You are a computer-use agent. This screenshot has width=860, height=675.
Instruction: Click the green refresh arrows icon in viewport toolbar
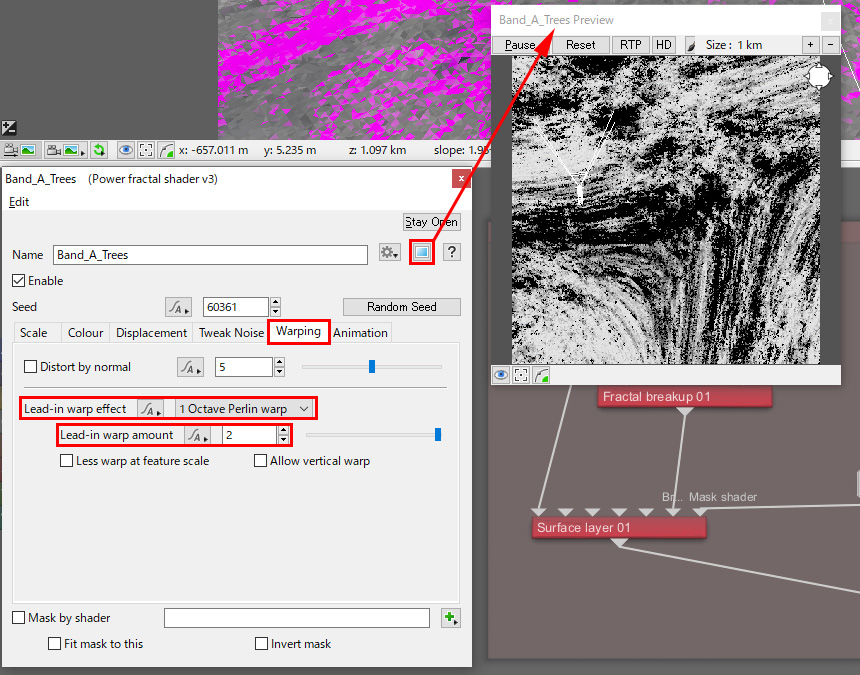pos(99,150)
